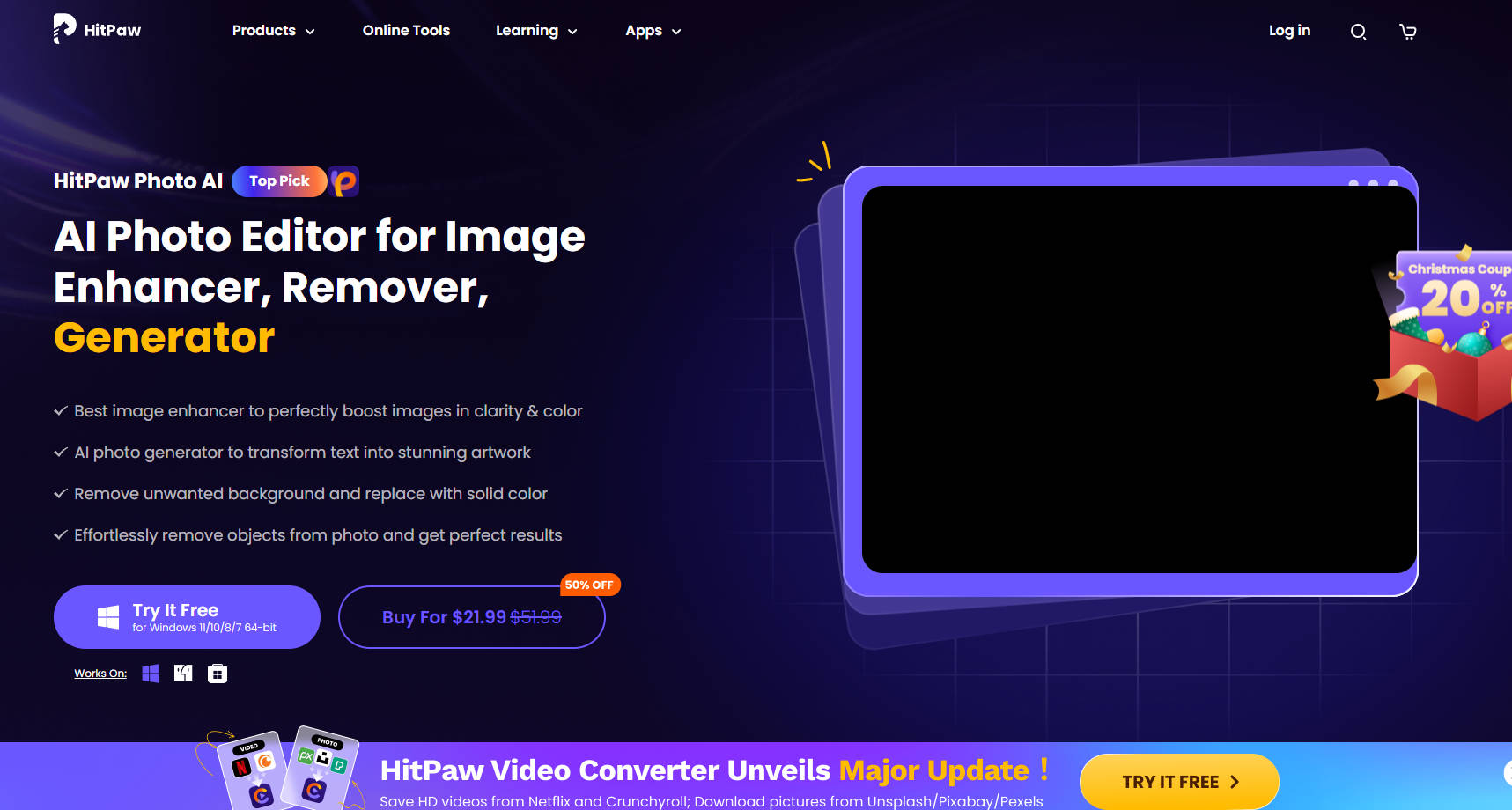Click the Top Pick badge
The image size is (1512, 810).
point(279,181)
